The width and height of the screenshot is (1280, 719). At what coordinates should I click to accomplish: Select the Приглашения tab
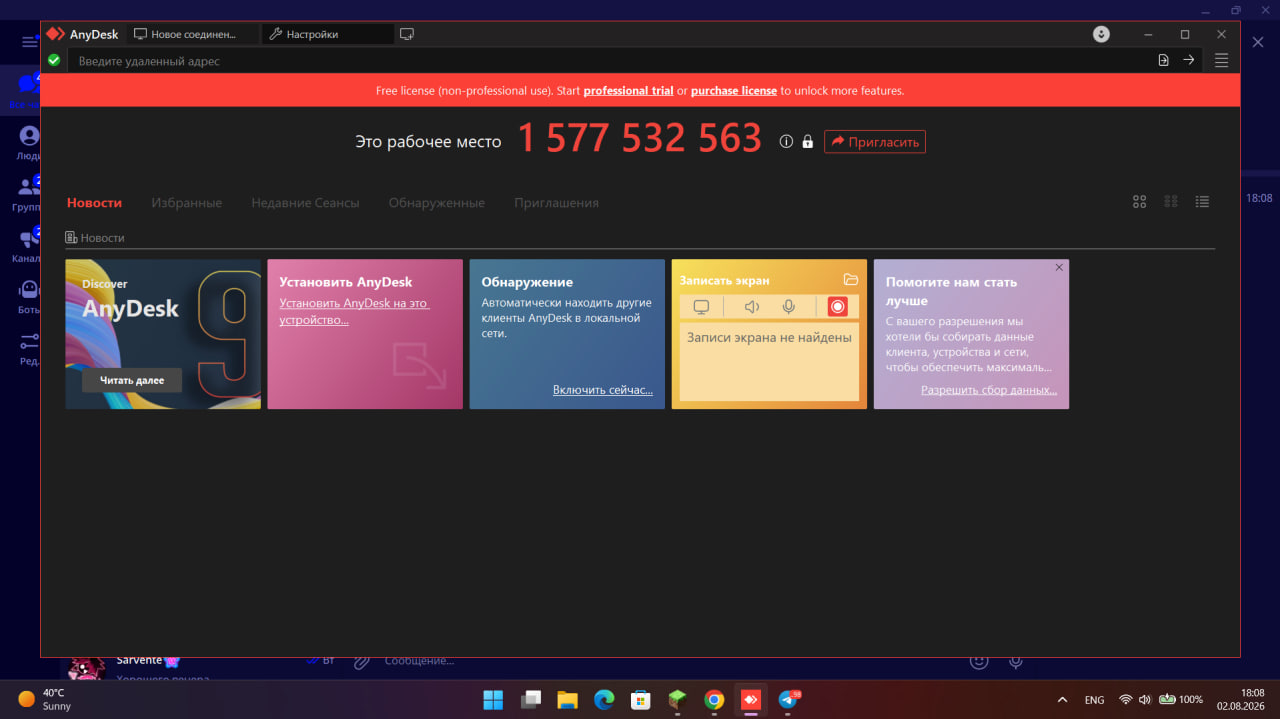coord(556,202)
